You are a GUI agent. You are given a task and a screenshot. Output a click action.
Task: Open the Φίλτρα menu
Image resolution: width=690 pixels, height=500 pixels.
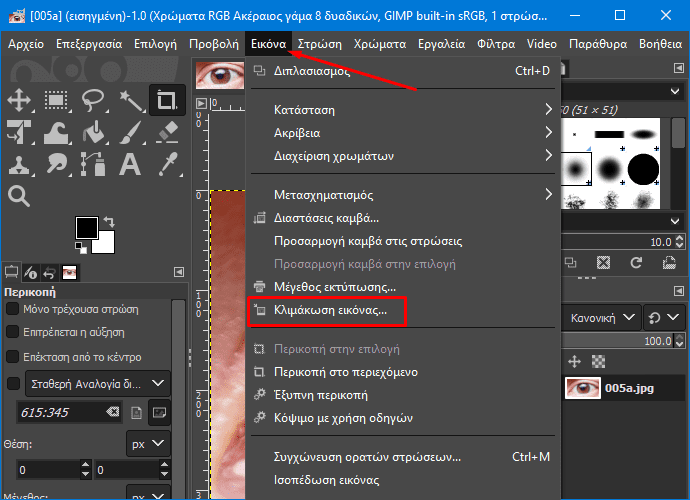(x=496, y=44)
